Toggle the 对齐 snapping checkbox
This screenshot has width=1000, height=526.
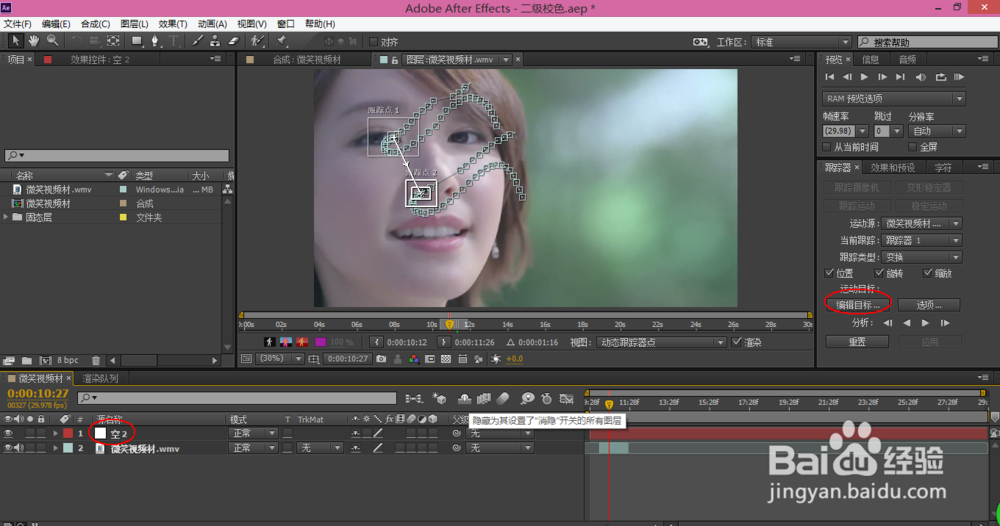[374, 42]
